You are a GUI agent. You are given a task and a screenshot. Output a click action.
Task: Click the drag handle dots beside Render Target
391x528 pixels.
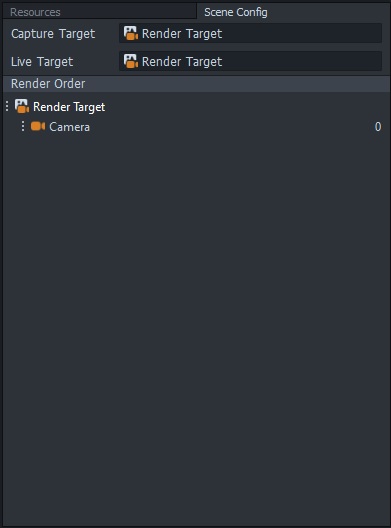click(x=7, y=106)
